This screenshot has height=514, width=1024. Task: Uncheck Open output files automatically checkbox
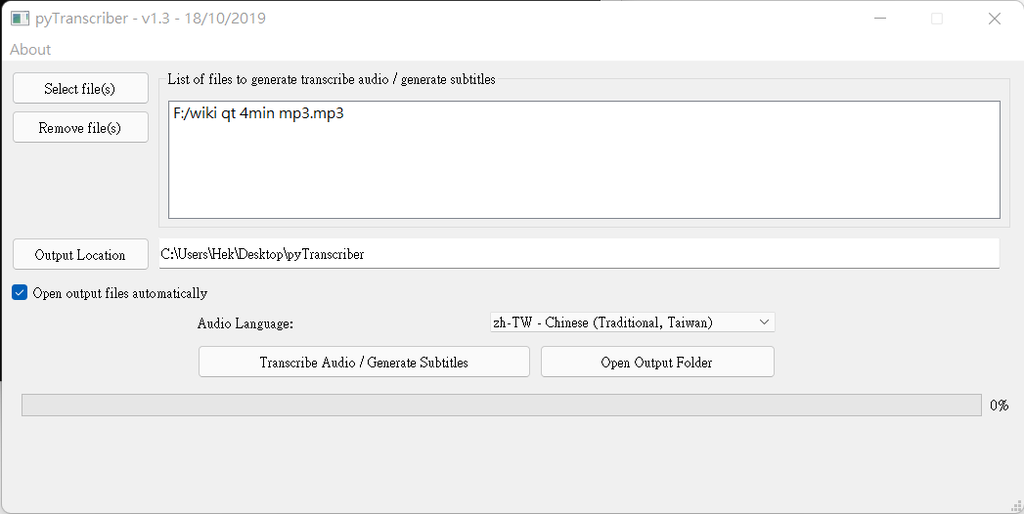[20, 293]
